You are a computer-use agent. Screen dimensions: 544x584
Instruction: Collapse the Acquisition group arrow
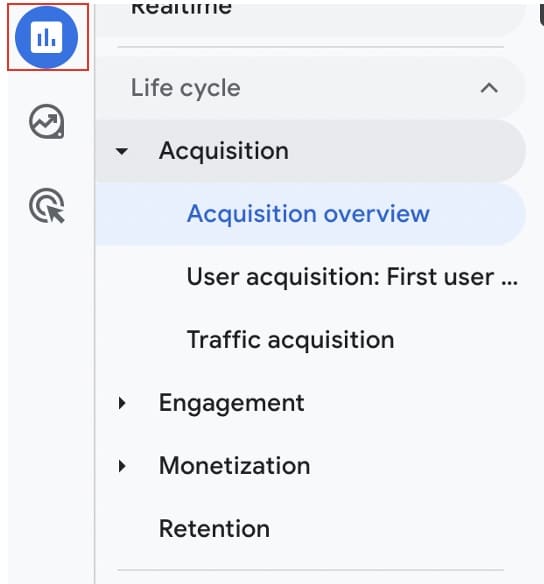pyautogui.click(x=122, y=151)
